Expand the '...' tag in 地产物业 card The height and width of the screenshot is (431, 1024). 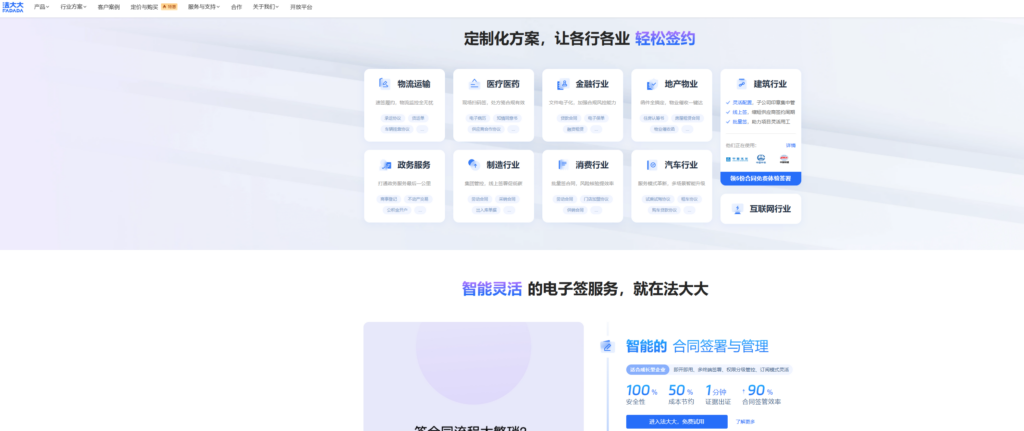(x=687, y=129)
